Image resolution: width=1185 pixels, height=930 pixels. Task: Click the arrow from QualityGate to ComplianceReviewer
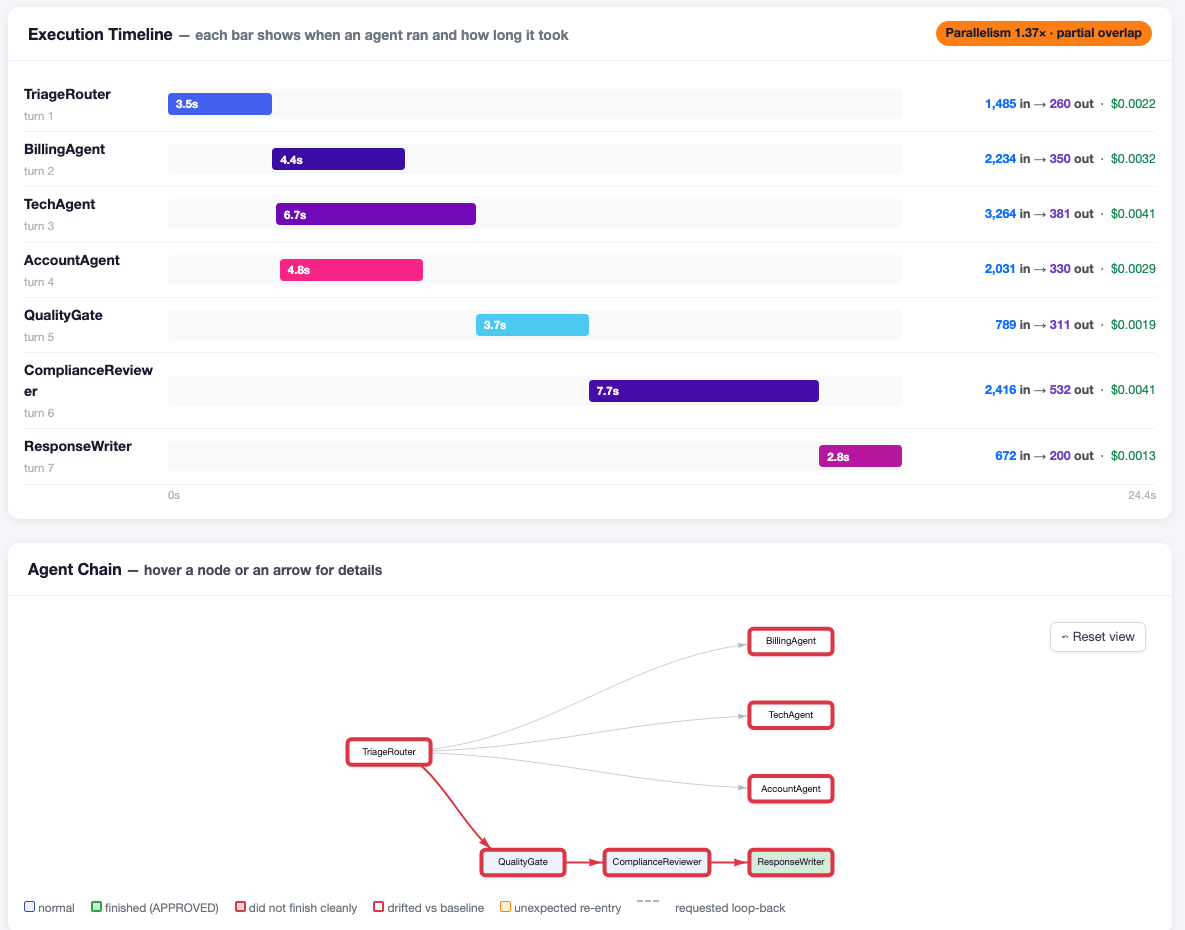(585, 862)
